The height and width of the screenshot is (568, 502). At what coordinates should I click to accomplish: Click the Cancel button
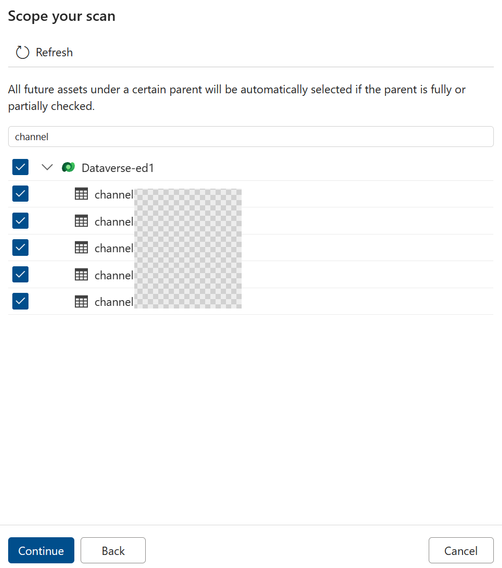point(461,550)
